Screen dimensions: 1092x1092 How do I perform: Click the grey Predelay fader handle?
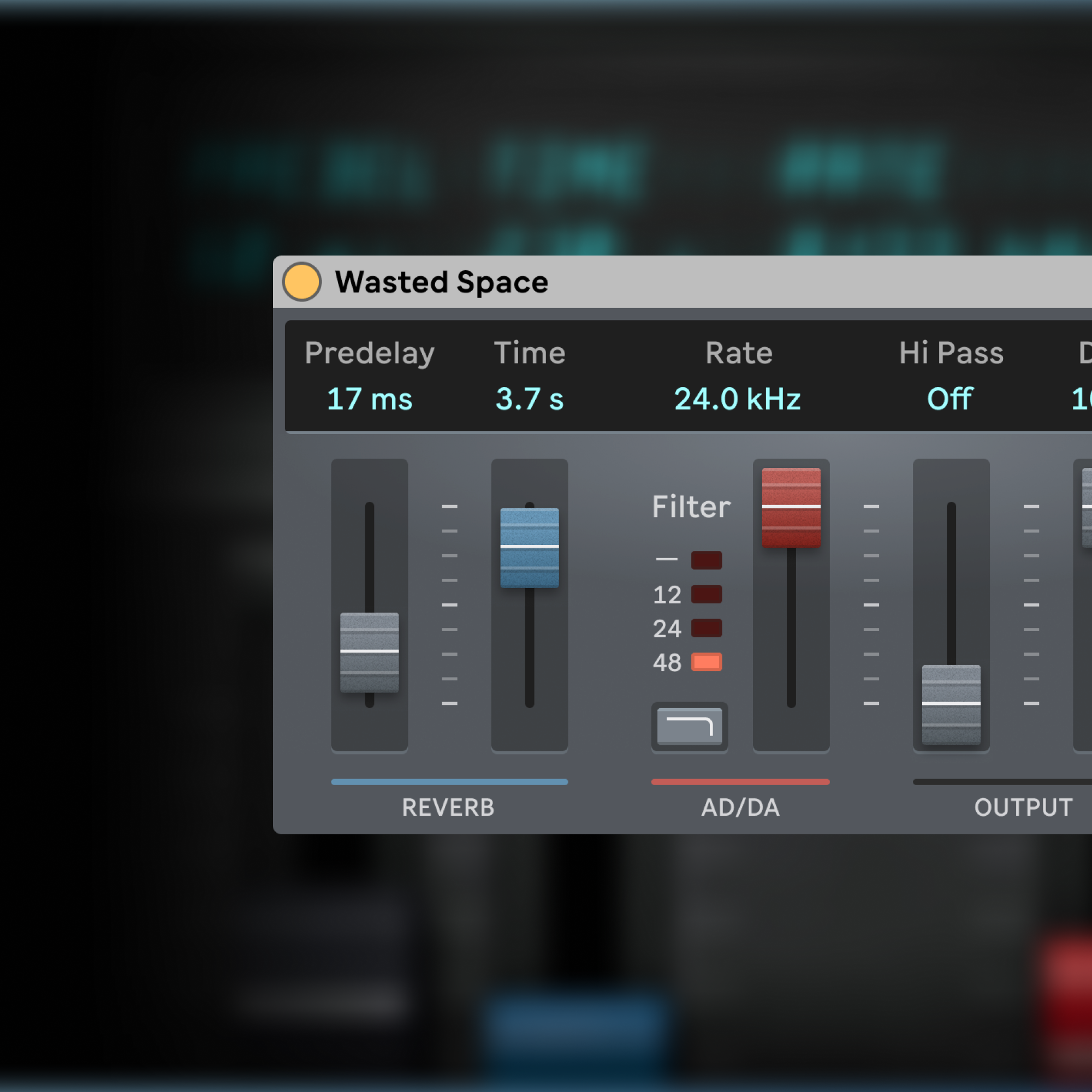[x=369, y=652]
